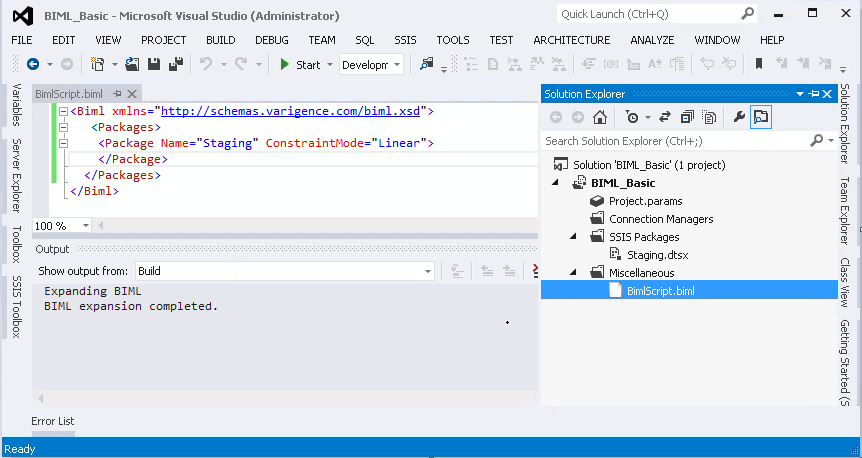The image size is (862, 458).
Task: Open the Server Explorer side tab
Action: 17,175
